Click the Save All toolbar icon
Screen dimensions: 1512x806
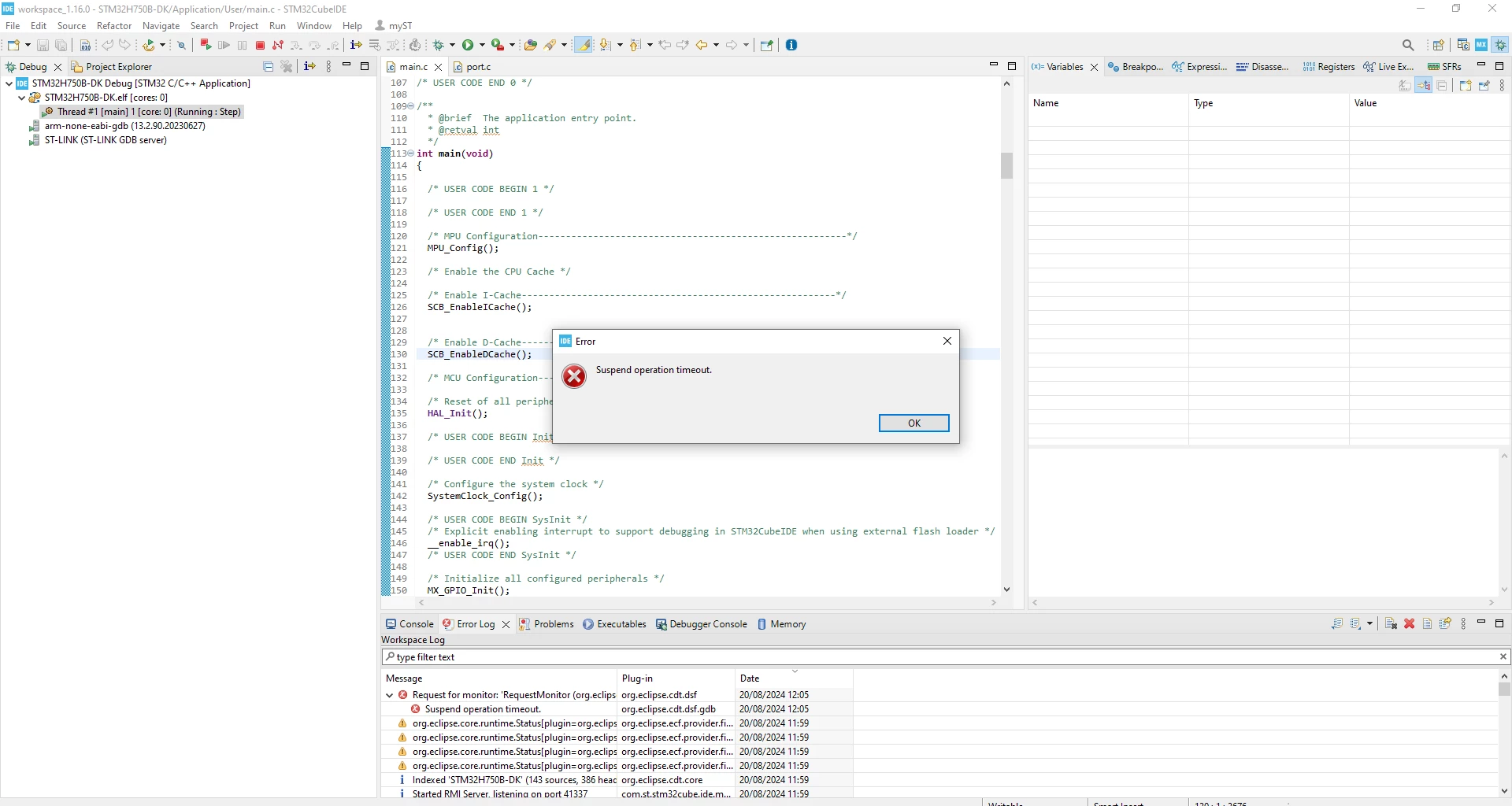coord(61,45)
